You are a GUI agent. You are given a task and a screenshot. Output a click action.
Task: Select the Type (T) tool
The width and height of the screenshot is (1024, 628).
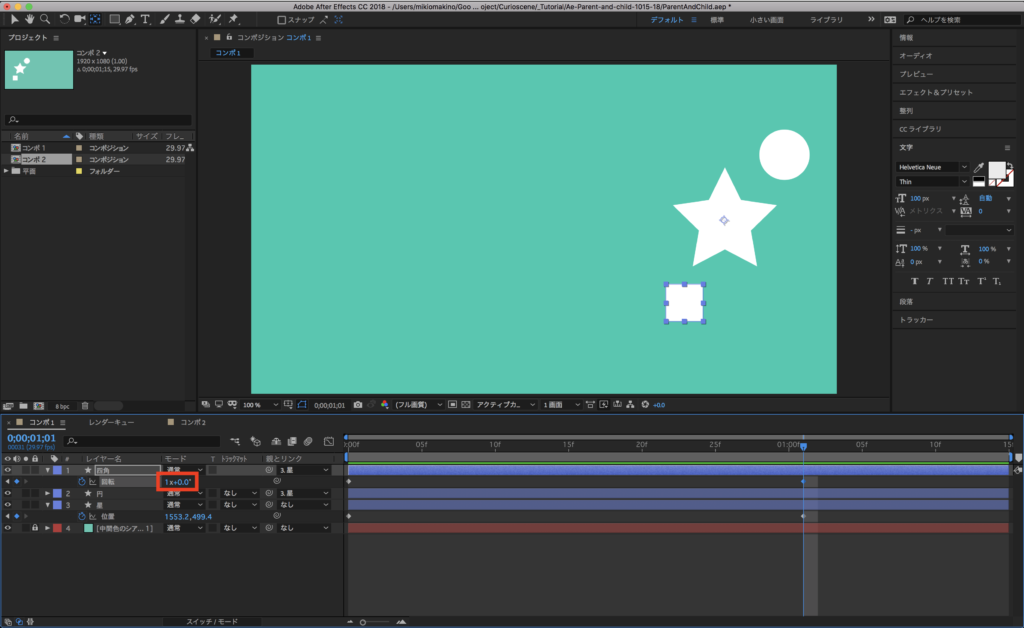(146, 19)
